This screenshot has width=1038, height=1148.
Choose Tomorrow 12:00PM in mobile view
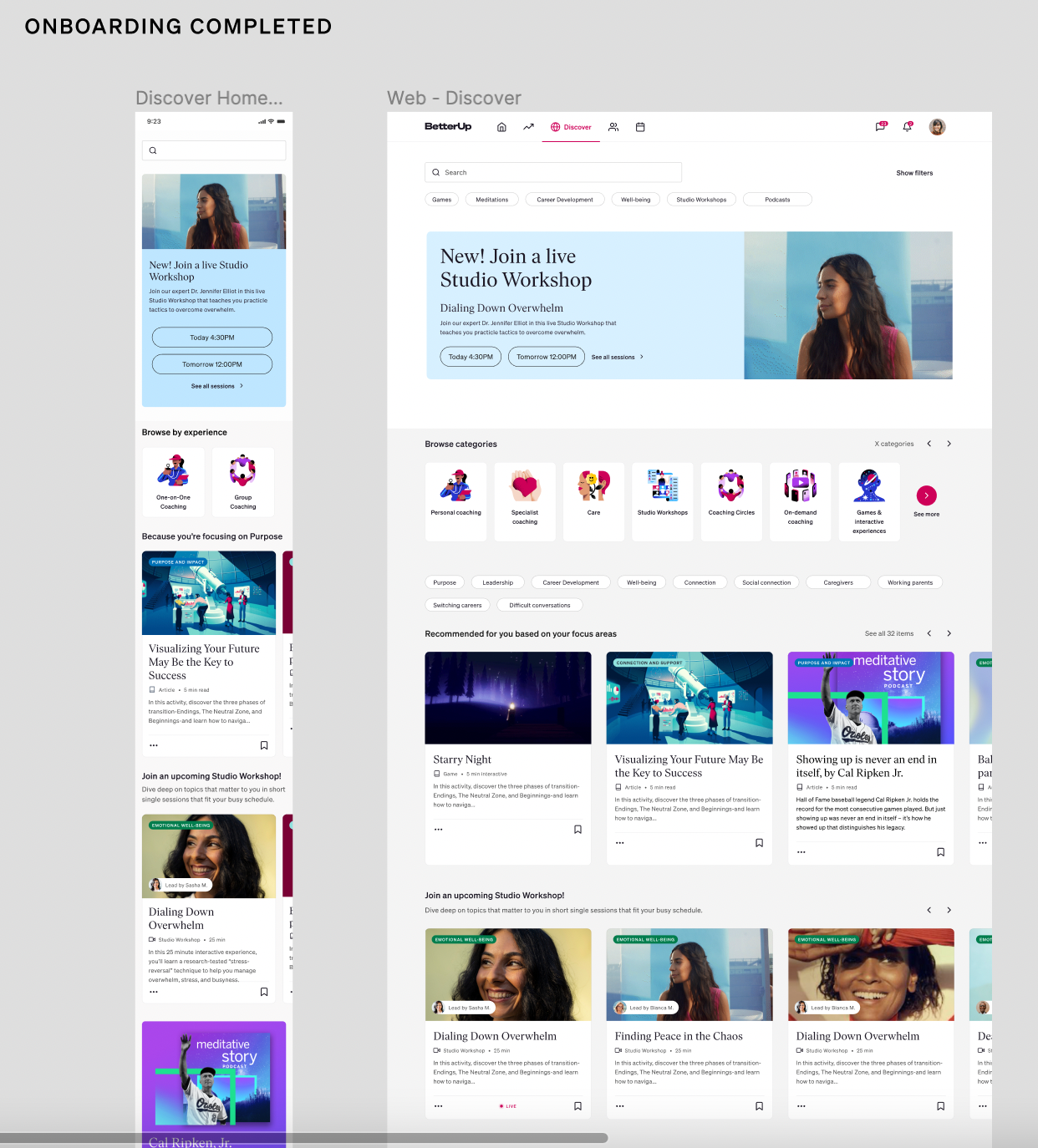(212, 364)
